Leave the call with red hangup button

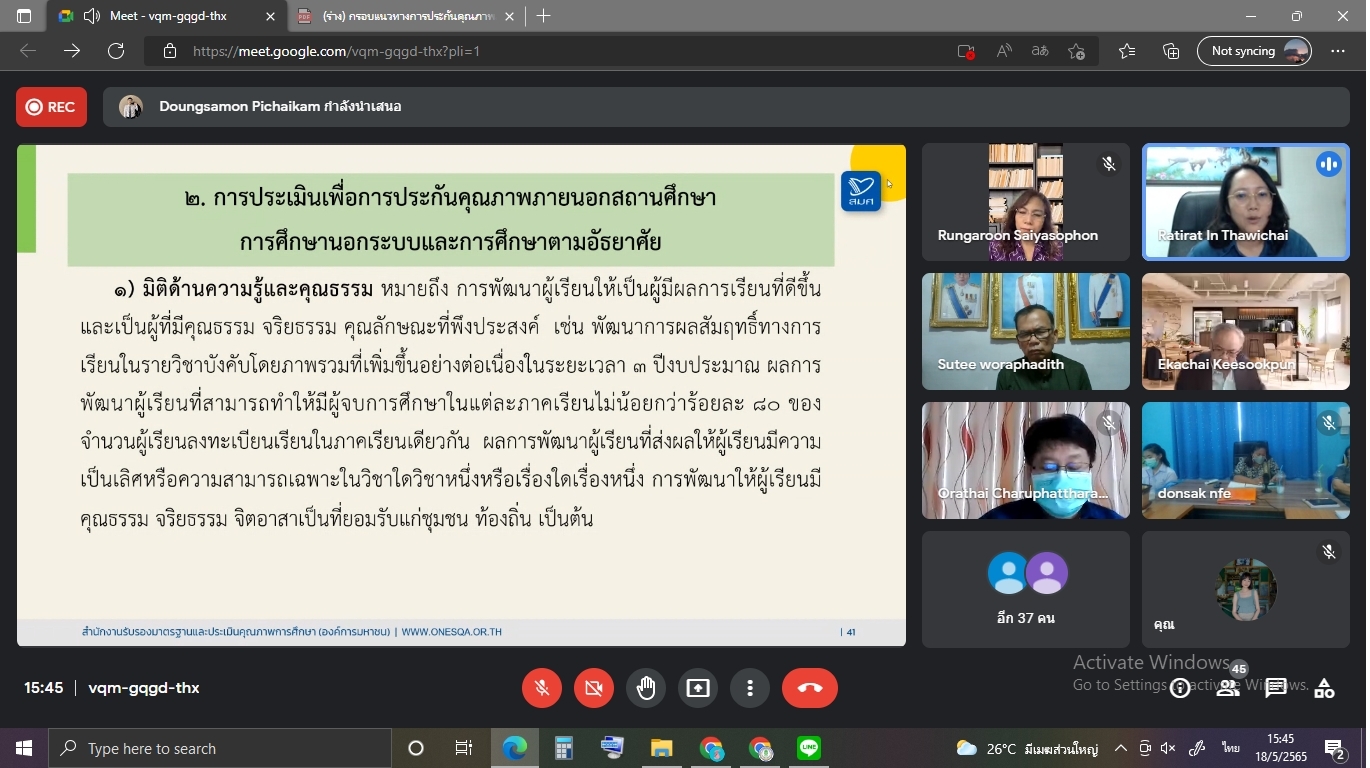coord(809,688)
